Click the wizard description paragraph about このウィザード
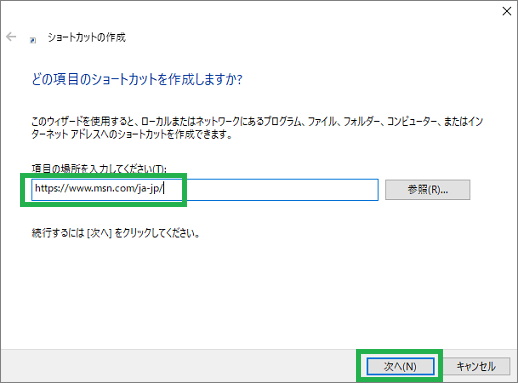518x383 pixels. pos(257,128)
